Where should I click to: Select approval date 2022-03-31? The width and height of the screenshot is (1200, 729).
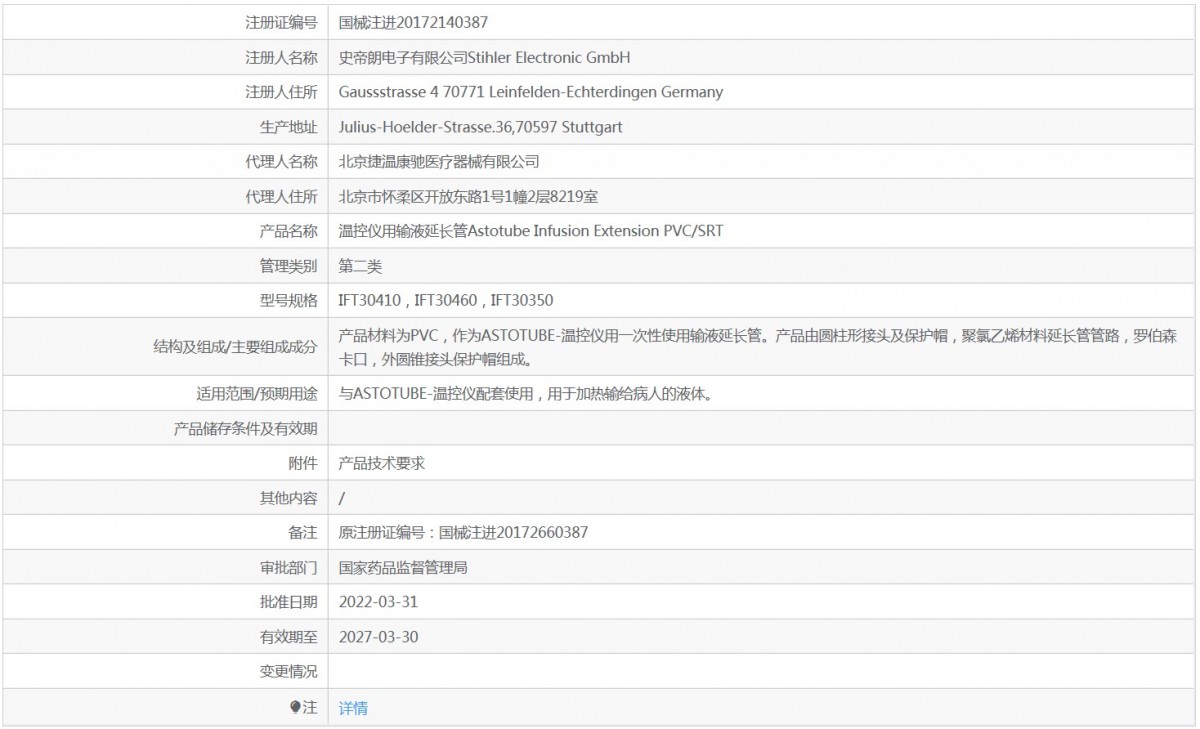(x=378, y=602)
